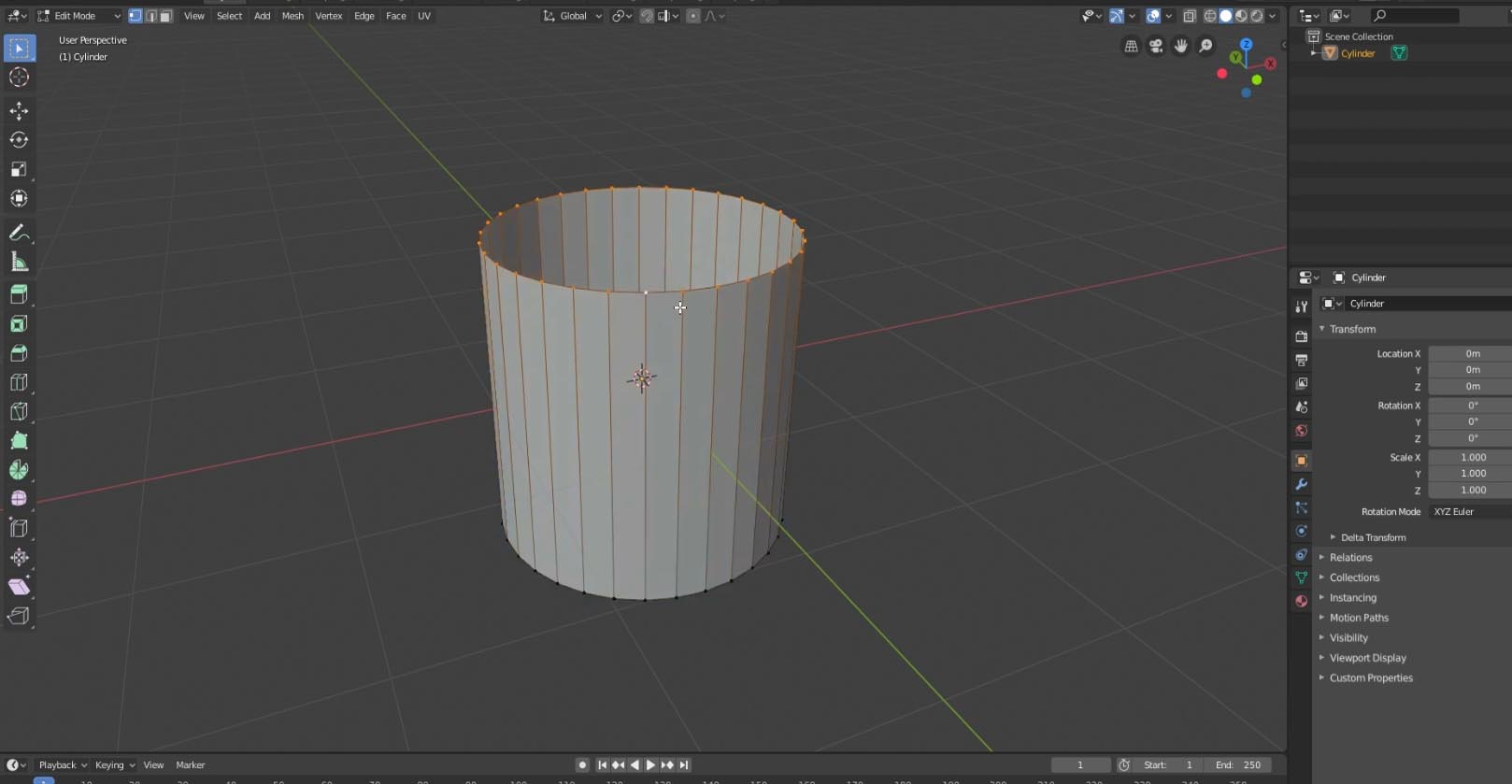The height and width of the screenshot is (784, 1512).
Task: Select the Spin tool
Action: (x=19, y=470)
